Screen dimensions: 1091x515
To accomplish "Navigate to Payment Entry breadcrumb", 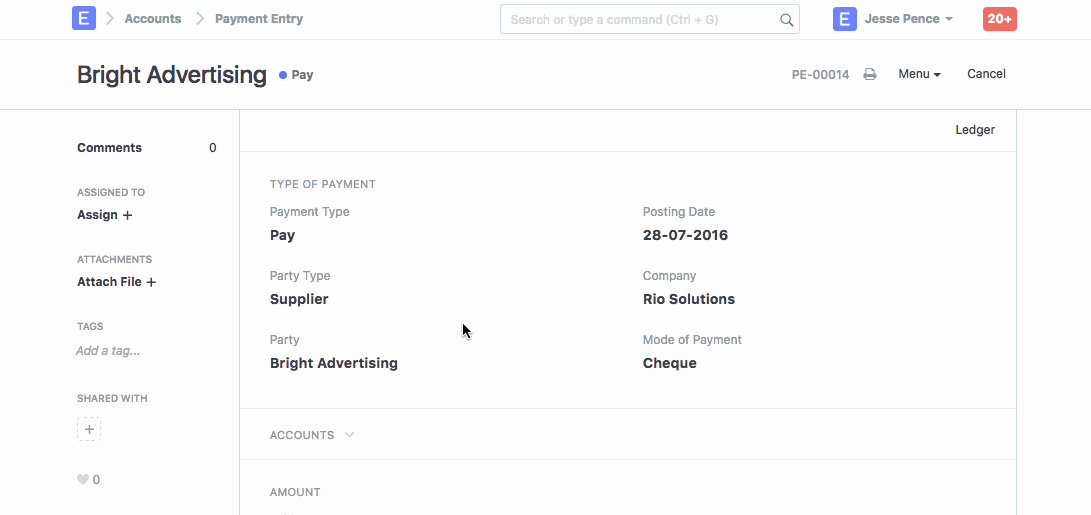I will click(x=259, y=19).
